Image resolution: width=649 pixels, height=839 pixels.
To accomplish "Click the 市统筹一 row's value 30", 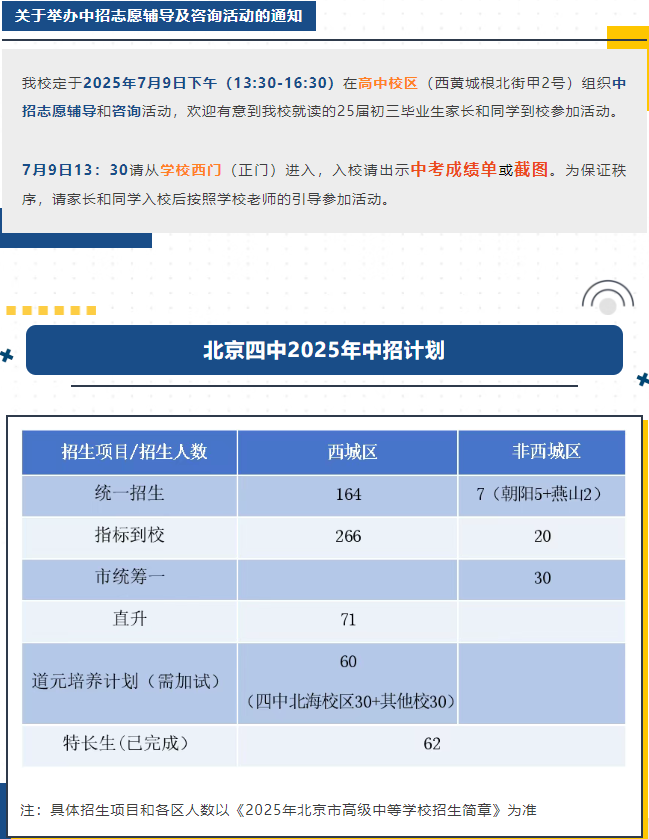I will point(542,578).
